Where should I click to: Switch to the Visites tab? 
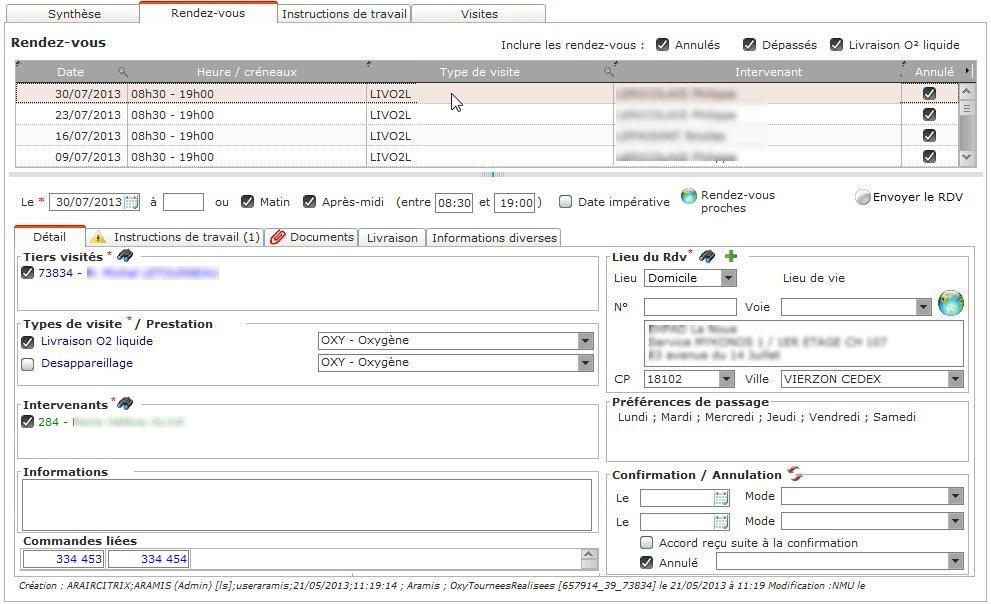tap(479, 13)
